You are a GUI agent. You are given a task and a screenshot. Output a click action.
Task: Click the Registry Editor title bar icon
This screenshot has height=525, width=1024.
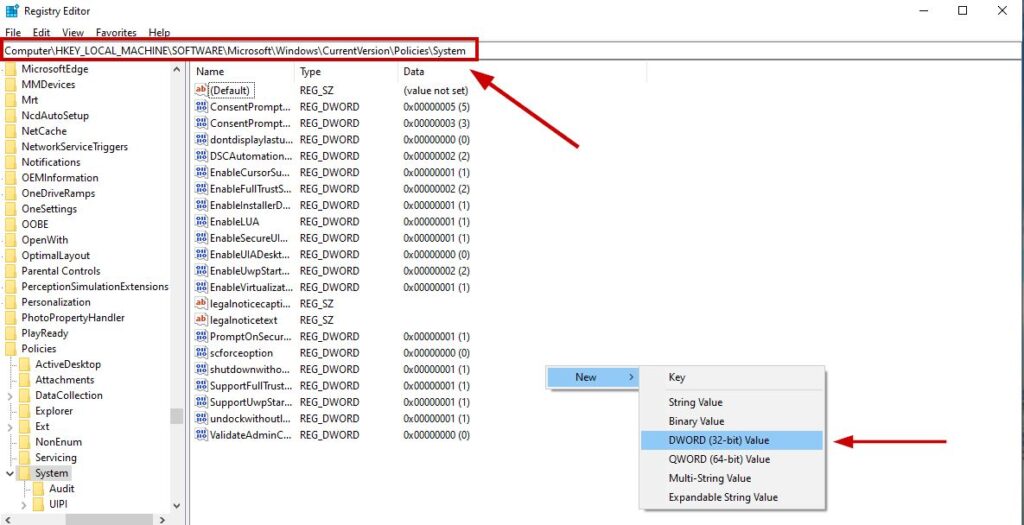pos(12,11)
